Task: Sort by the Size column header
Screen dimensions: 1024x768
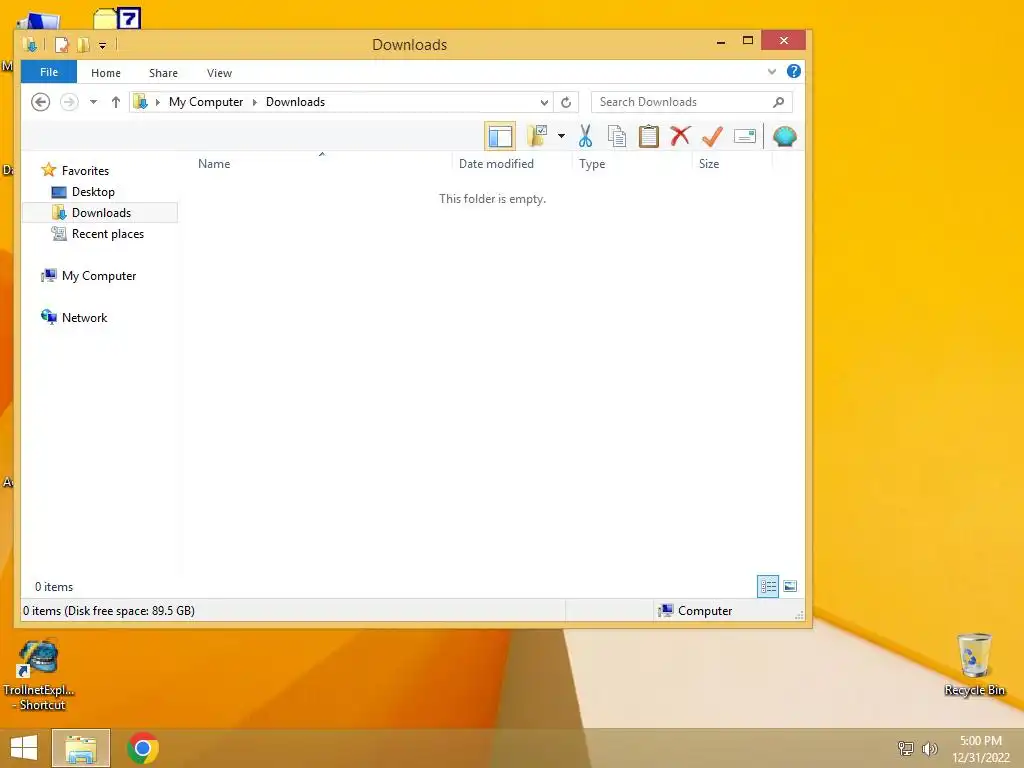Action: (709, 163)
